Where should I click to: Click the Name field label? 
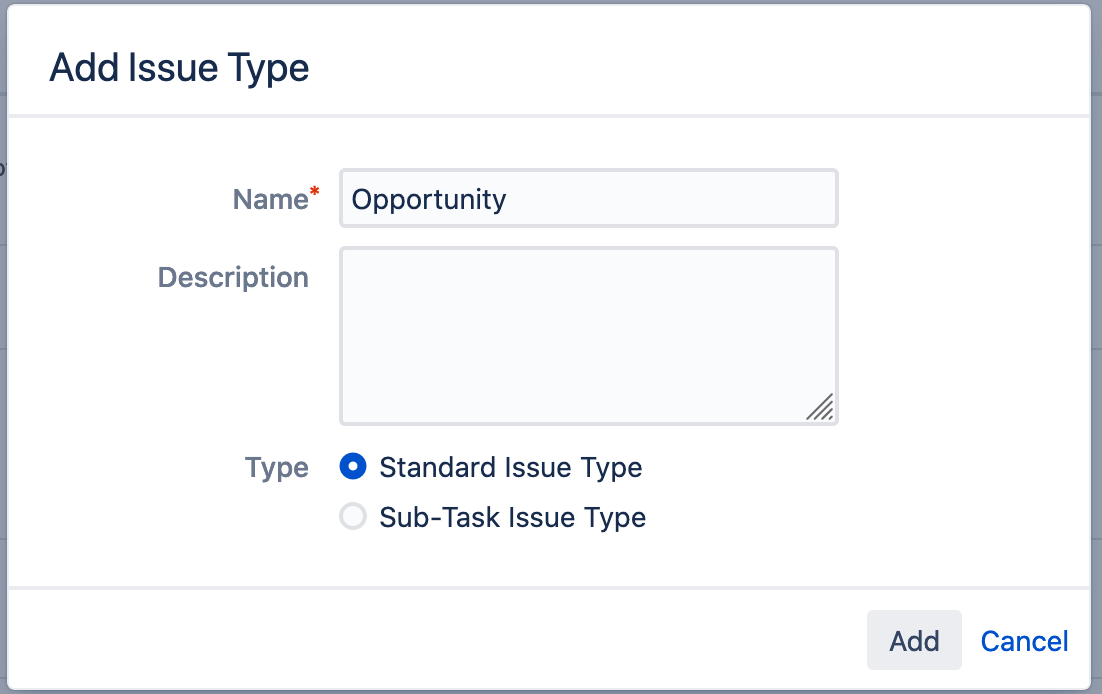tap(268, 199)
